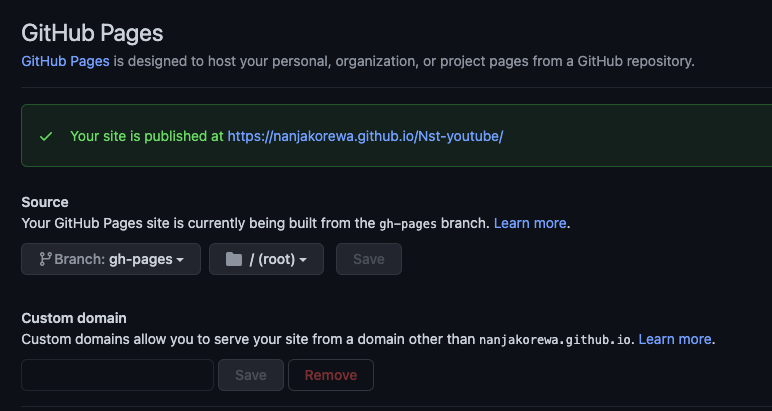Click the Remove custom domain button
Screen dimensions: 772x411
[x=331, y=375]
